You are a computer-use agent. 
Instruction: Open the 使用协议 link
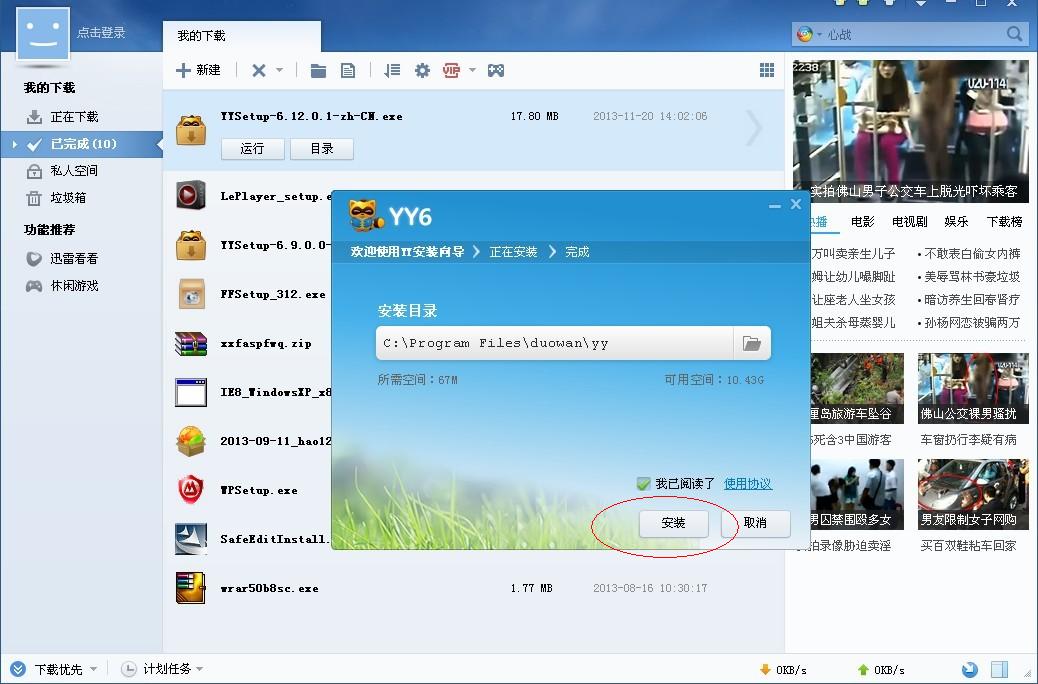[x=748, y=484]
